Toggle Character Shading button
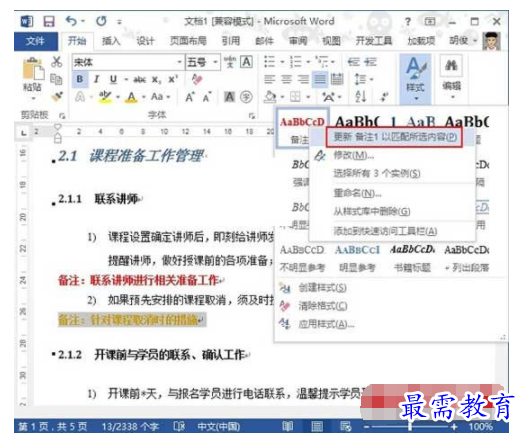The height and width of the screenshot is (438, 523). pyautogui.click(x=229, y=97)
